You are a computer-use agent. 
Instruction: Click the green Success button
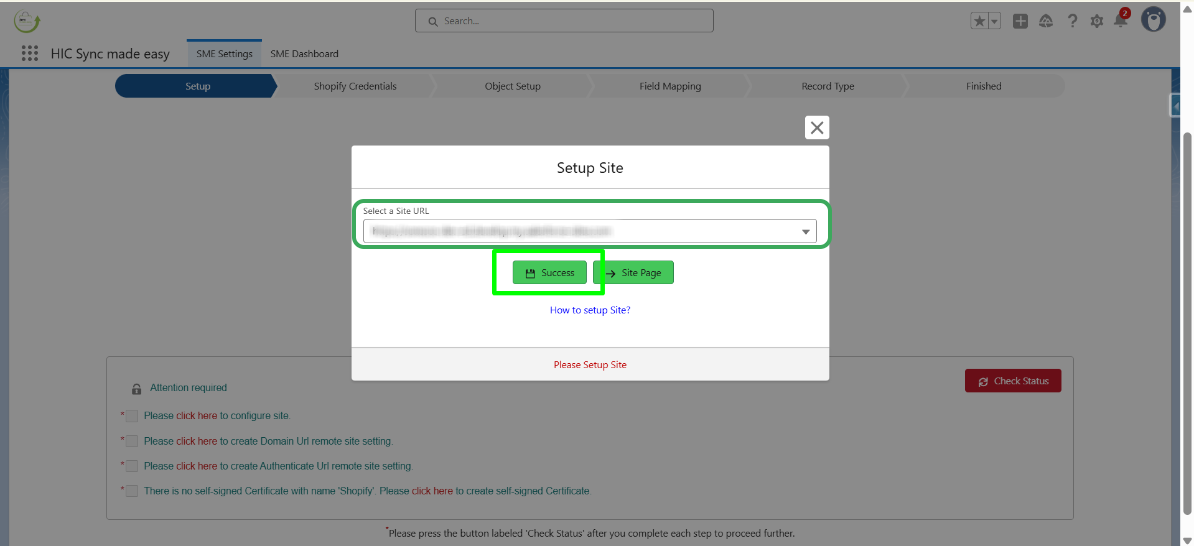click(549, 273)
